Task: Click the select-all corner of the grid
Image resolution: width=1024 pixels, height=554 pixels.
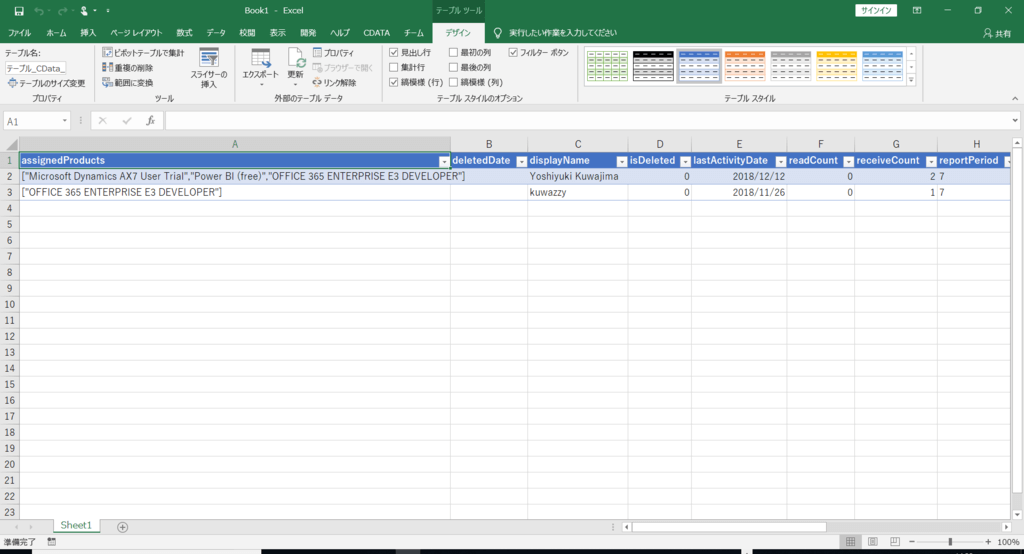Action: coord(10,144)
